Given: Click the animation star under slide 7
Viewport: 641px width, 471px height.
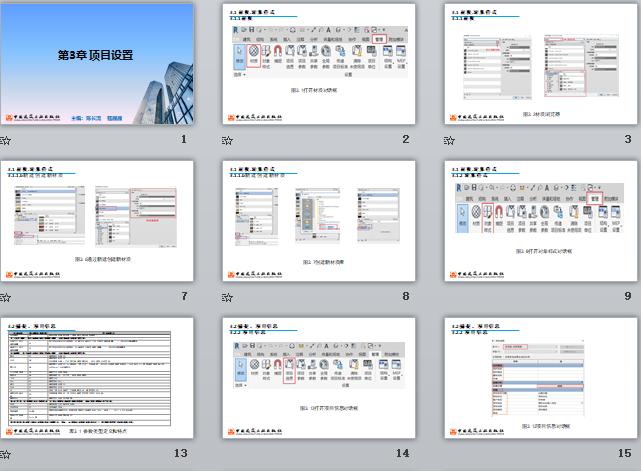Looking at the screenshot, I should (5, 297).
